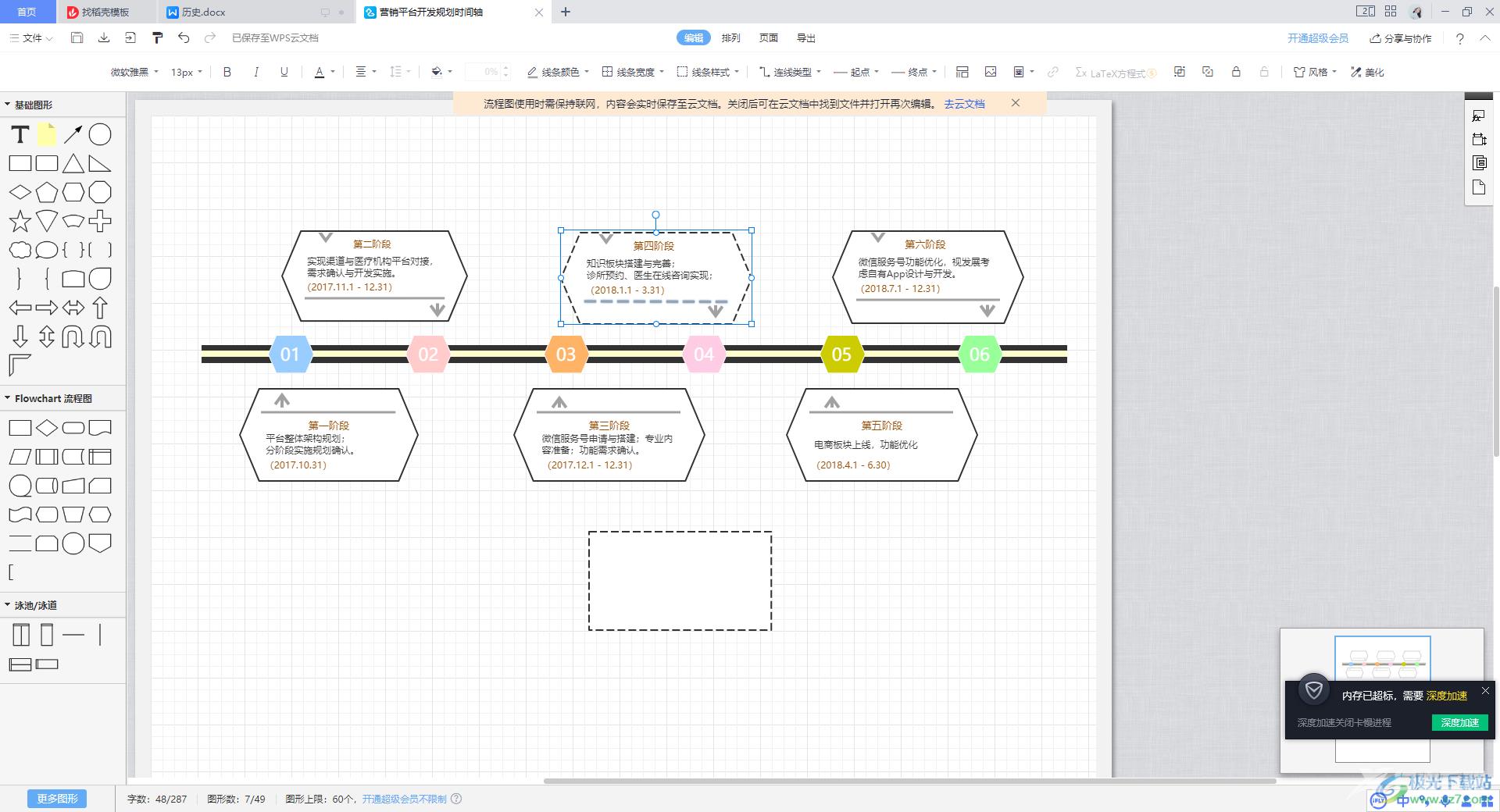The image size is (1500, 812).
Task: Click the 去云文档 link in banner
Action: click(x=964, y=103)
